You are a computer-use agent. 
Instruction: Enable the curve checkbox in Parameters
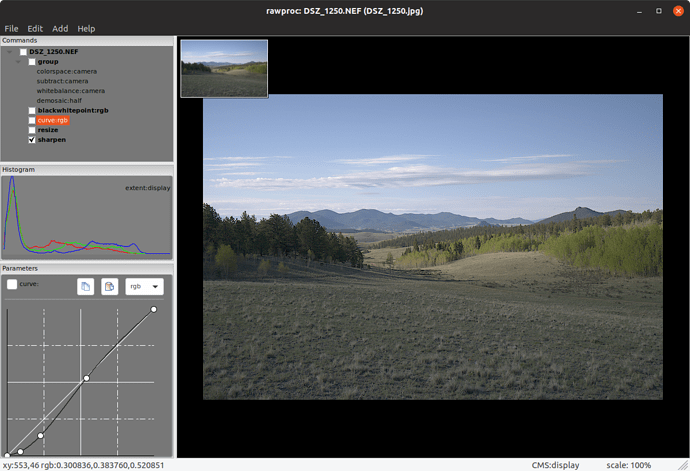tap(12, 285)
